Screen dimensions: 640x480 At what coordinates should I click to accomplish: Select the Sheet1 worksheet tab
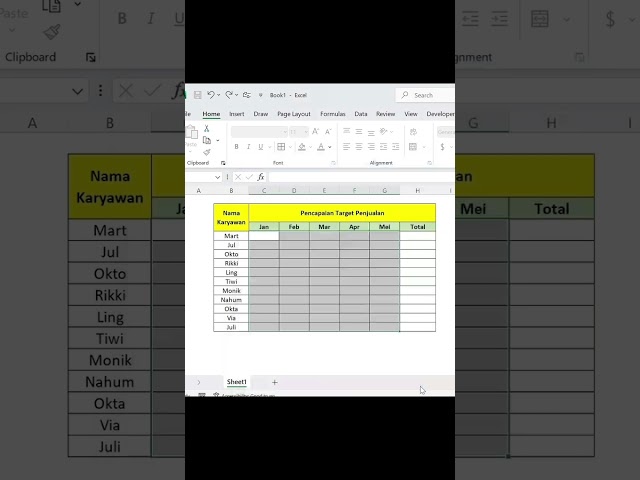[x=237, y=382]
